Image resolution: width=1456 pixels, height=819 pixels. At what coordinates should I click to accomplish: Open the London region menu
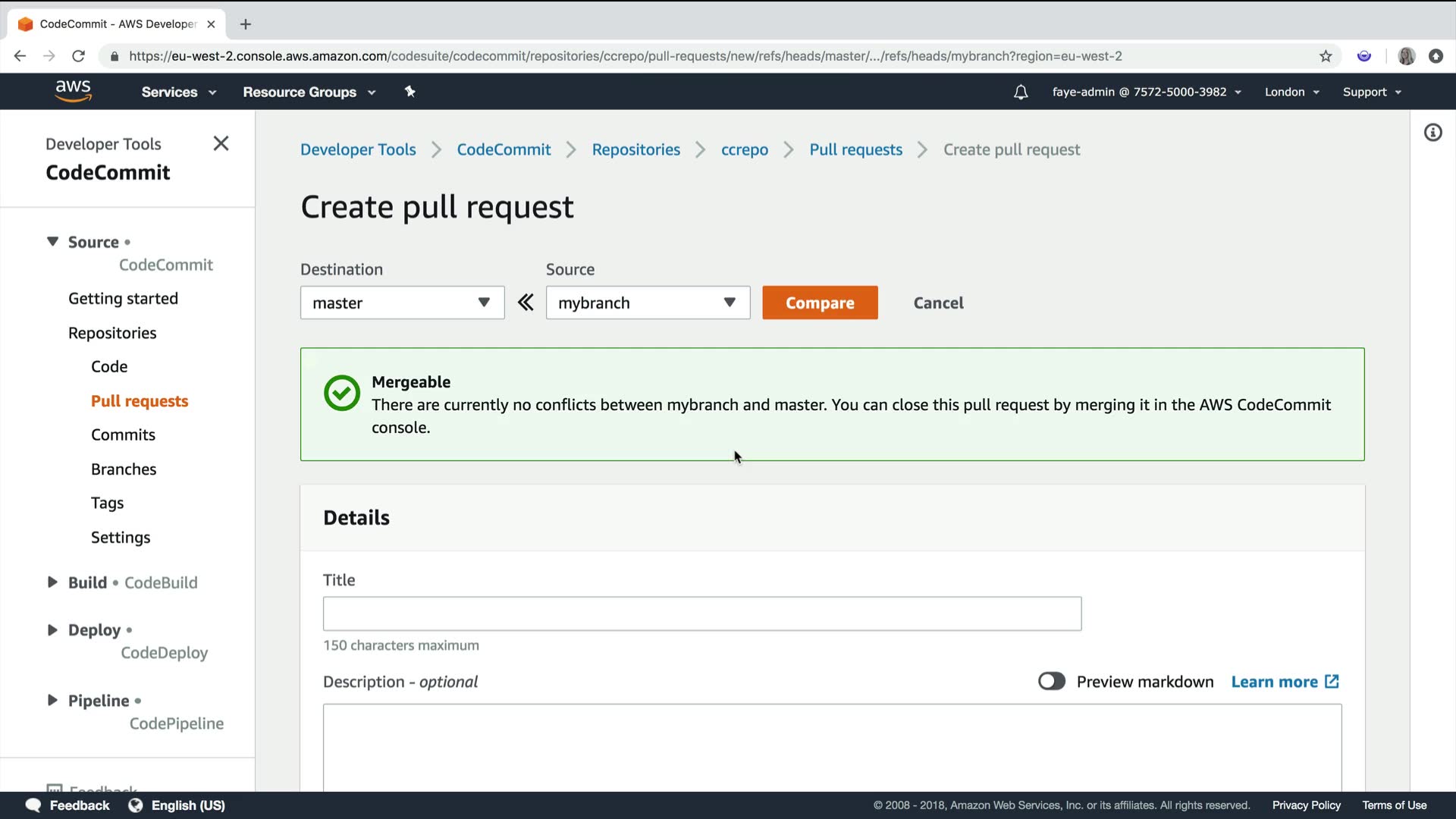1291,92
